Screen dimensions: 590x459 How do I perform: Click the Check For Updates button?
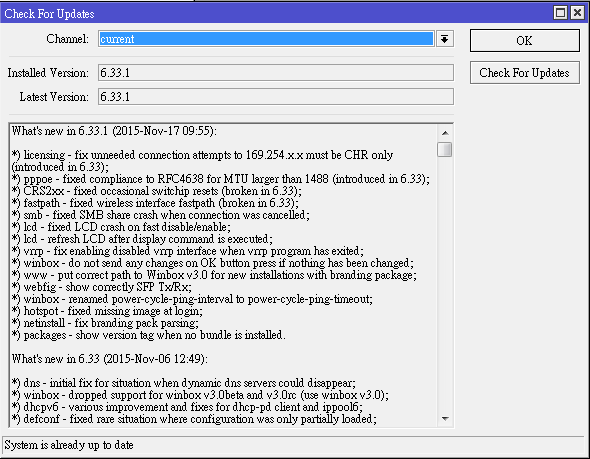click(x=525, y=73)
